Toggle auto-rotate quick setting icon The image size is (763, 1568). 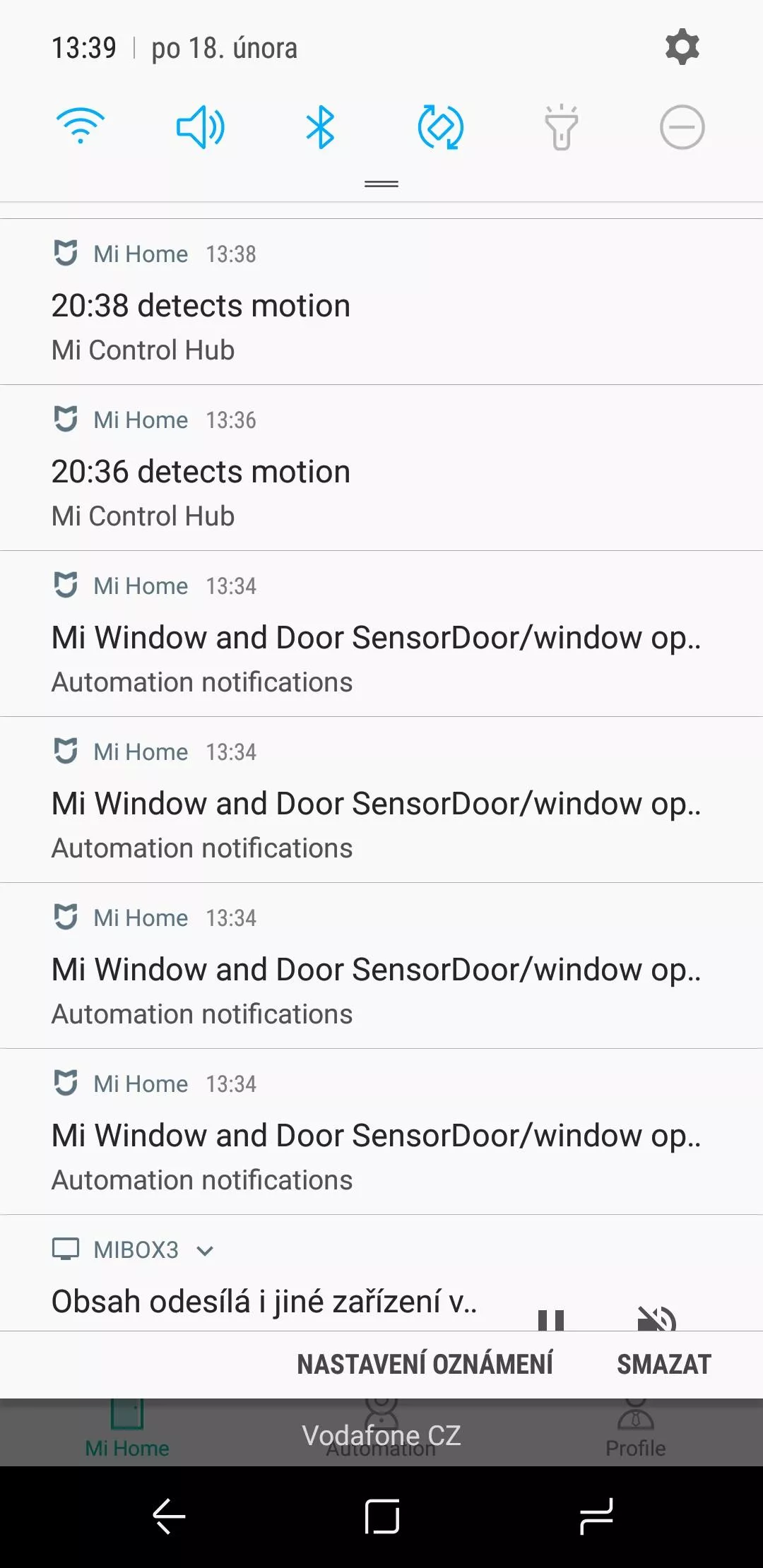tap(440, 127)
